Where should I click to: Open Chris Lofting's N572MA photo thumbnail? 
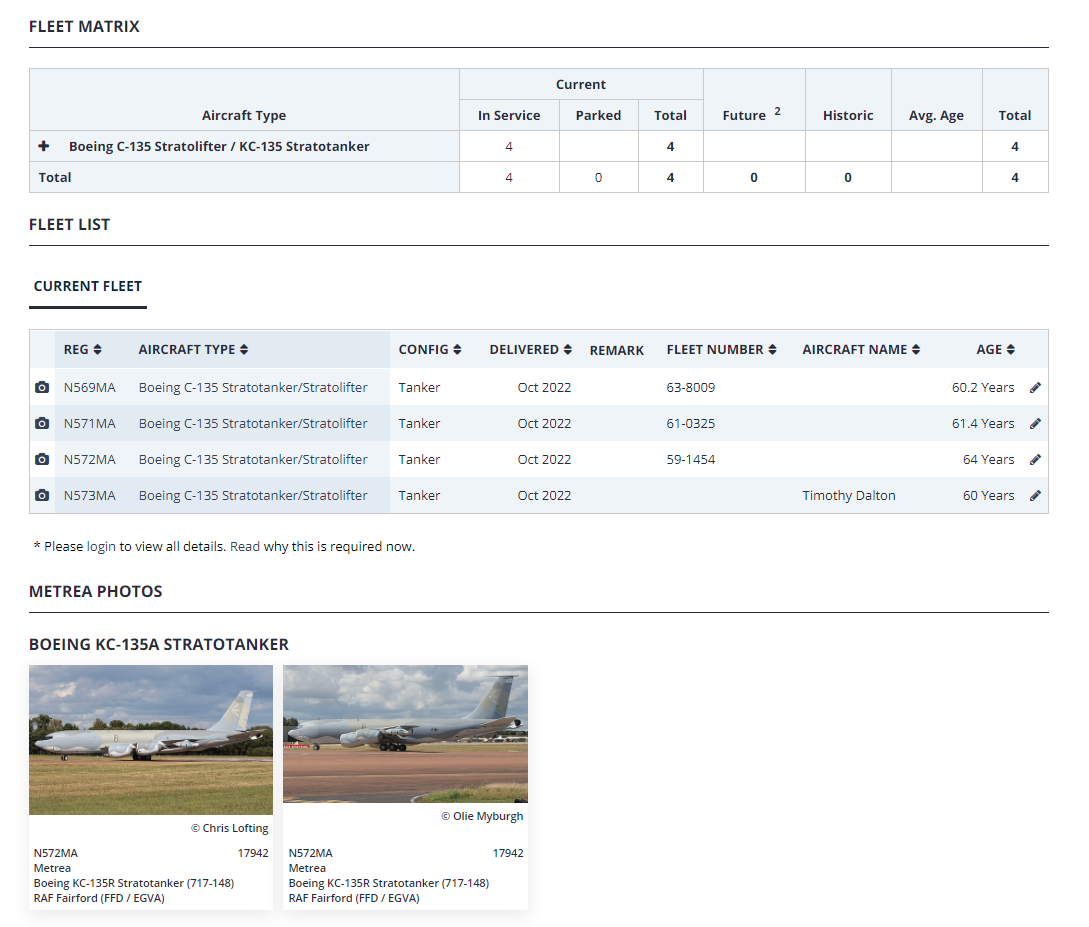coord(151,740)
